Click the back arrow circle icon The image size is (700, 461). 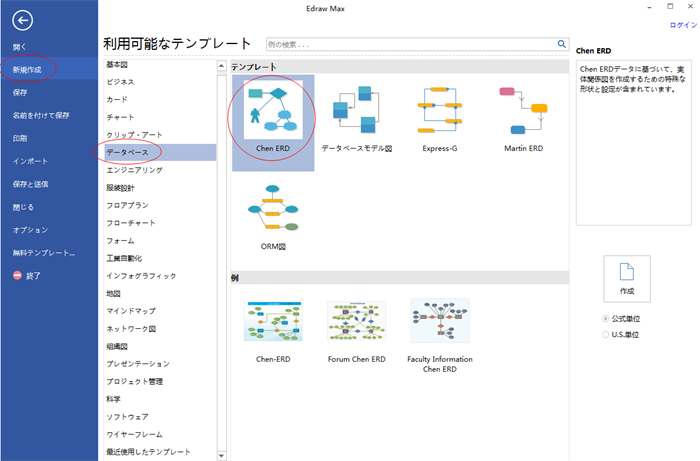[22, 20]
